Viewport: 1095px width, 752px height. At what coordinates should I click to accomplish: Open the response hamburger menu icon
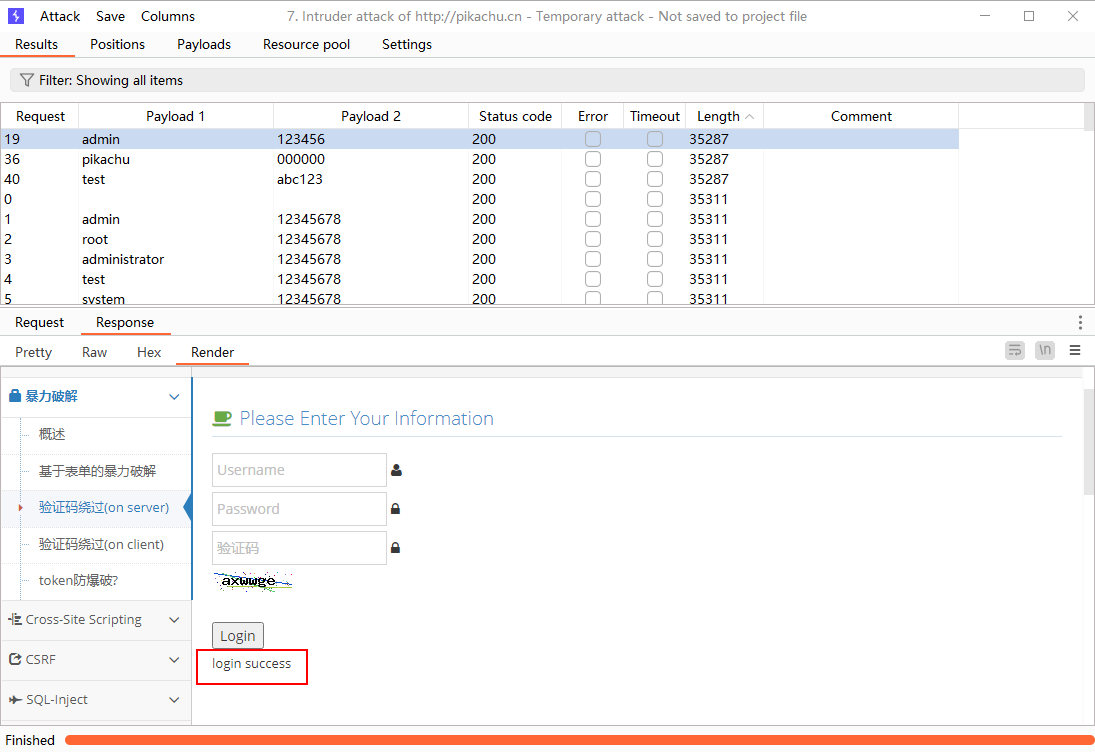[1075, 350]
